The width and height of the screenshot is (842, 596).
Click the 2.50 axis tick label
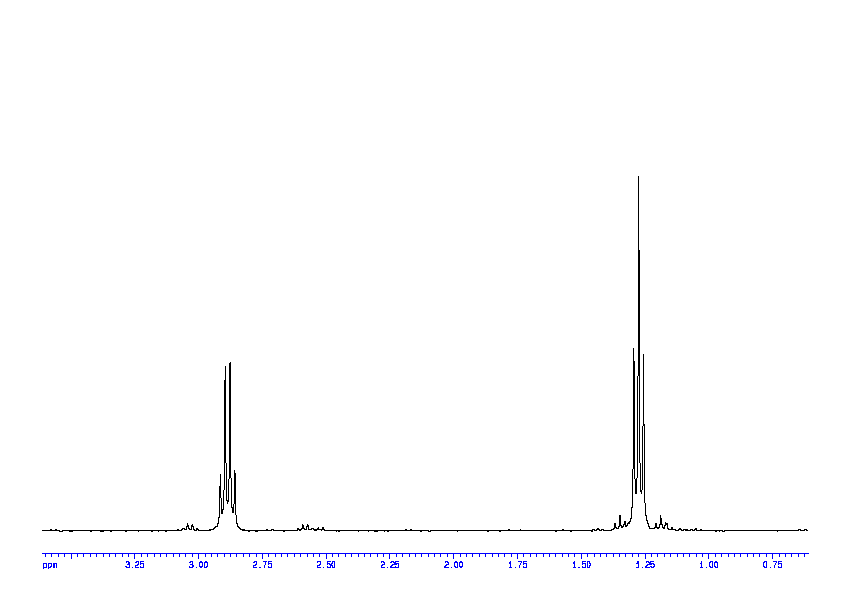point(326,565)
